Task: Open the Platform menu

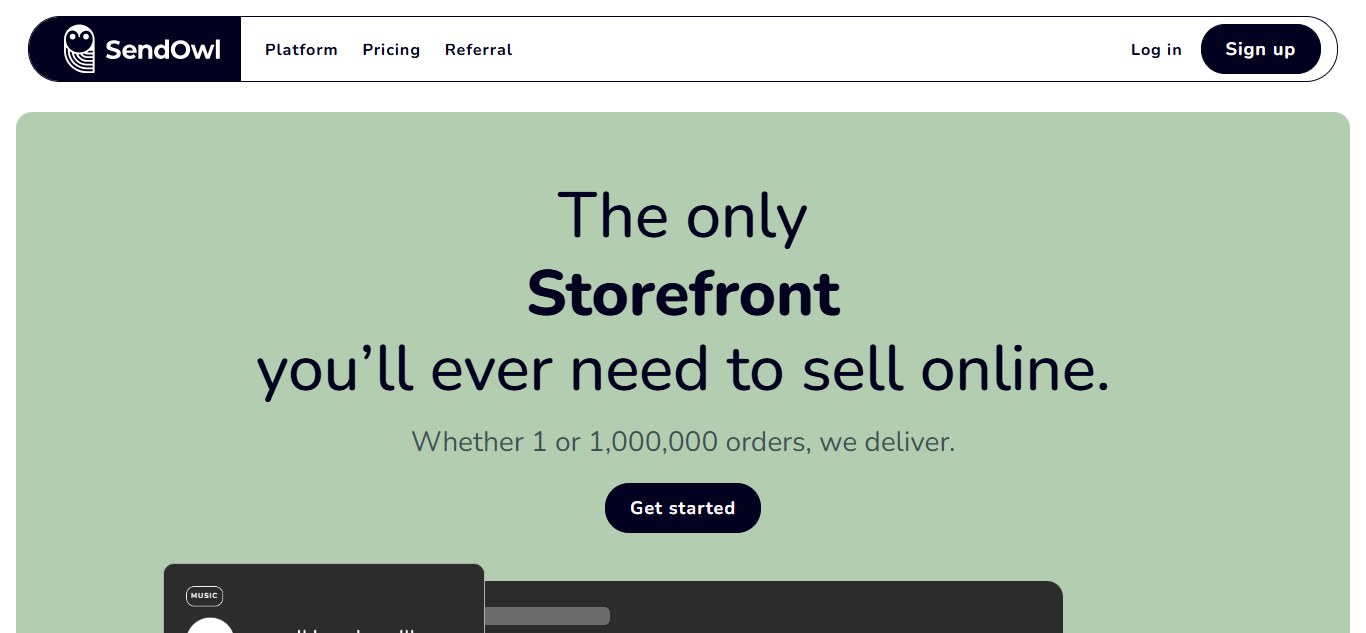Action: [301, 50]
